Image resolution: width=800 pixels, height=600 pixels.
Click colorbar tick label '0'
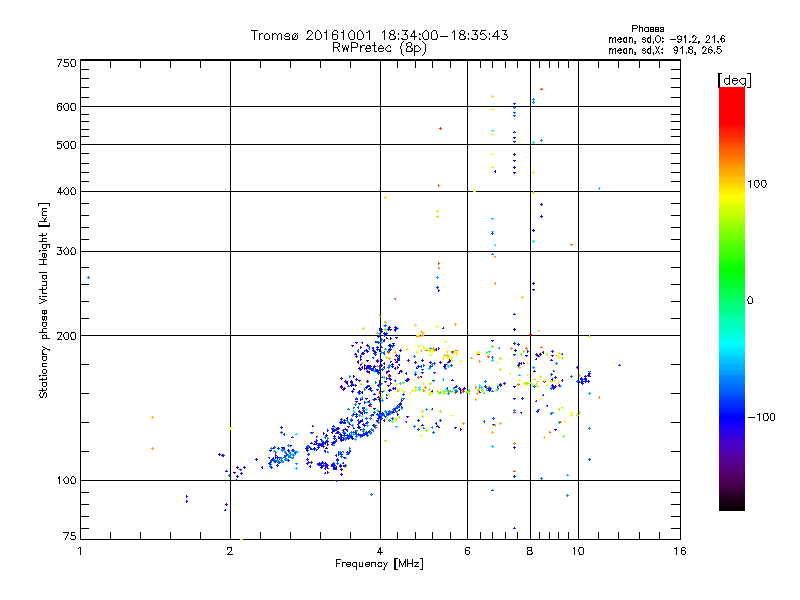coord(750,301)
